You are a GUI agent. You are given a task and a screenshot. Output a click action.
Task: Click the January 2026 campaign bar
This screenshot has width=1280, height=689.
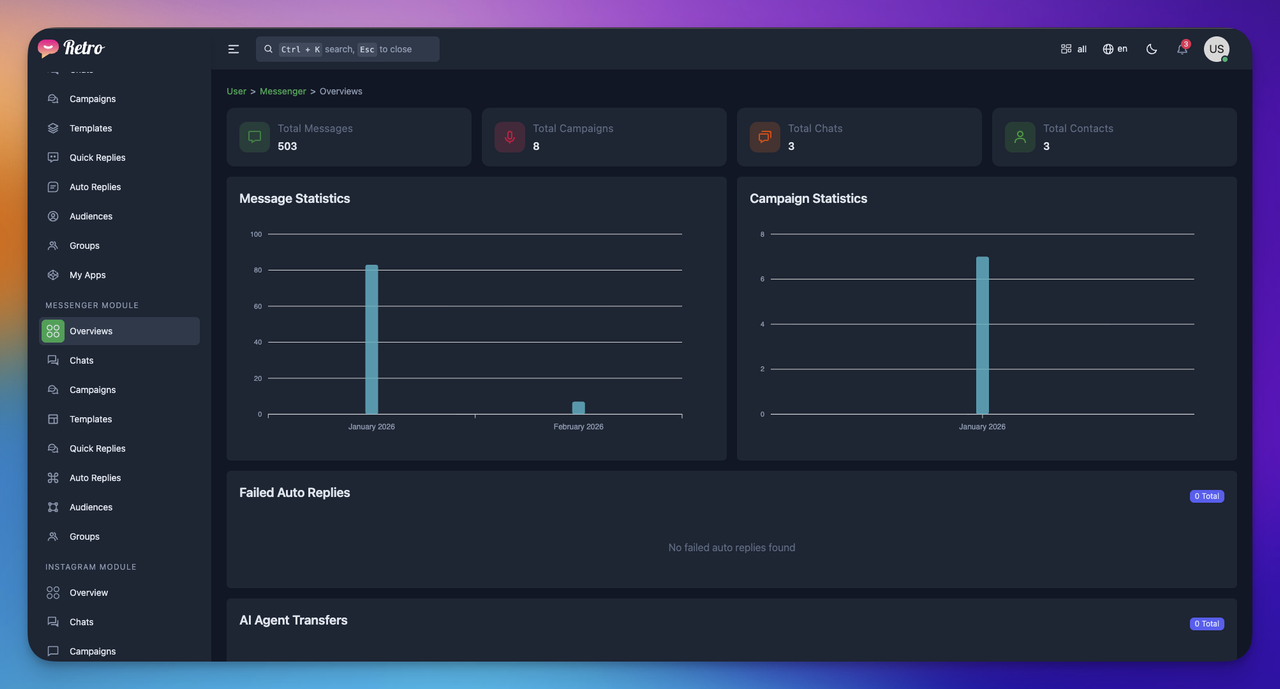982,335
